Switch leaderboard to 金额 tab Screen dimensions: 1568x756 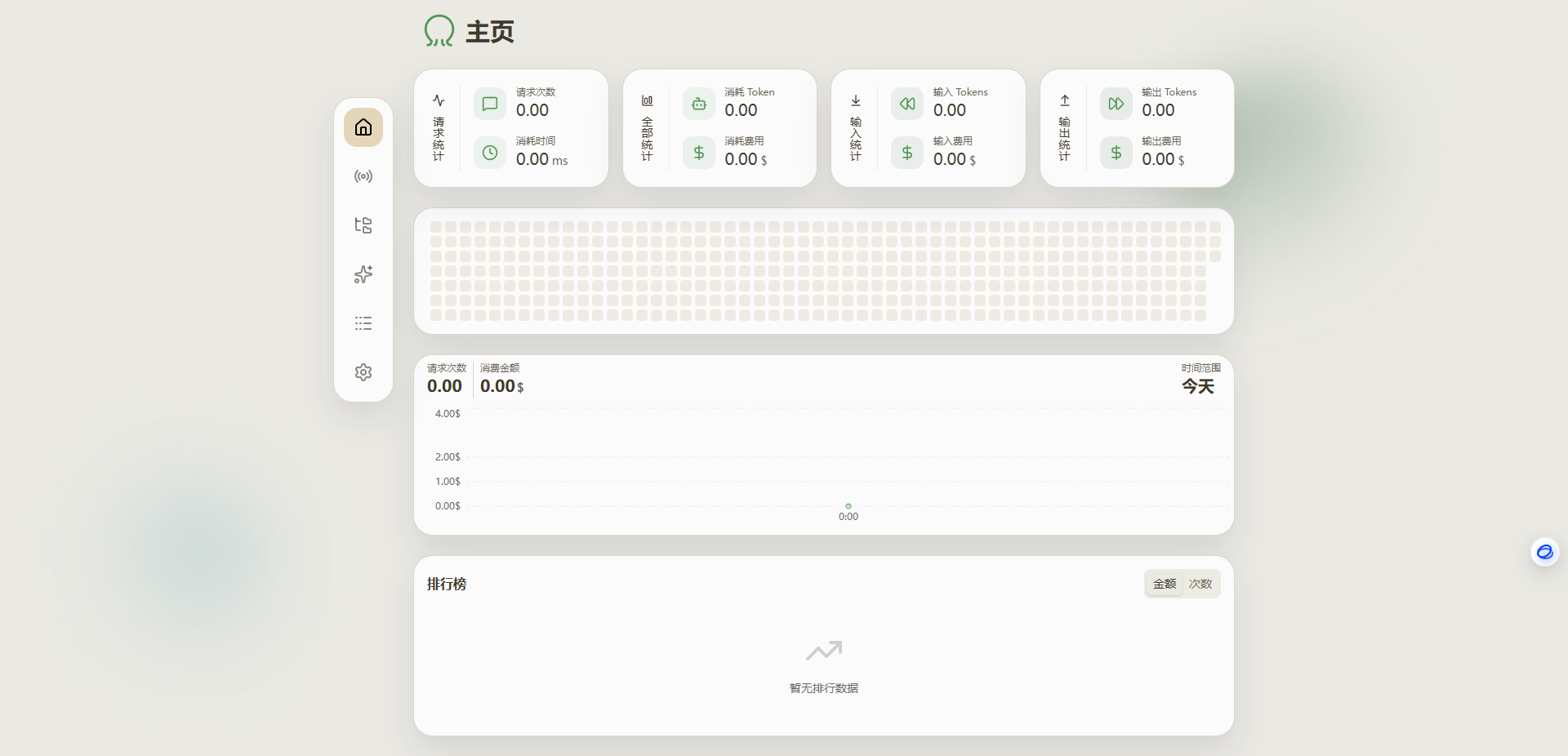coord(1165,584)
